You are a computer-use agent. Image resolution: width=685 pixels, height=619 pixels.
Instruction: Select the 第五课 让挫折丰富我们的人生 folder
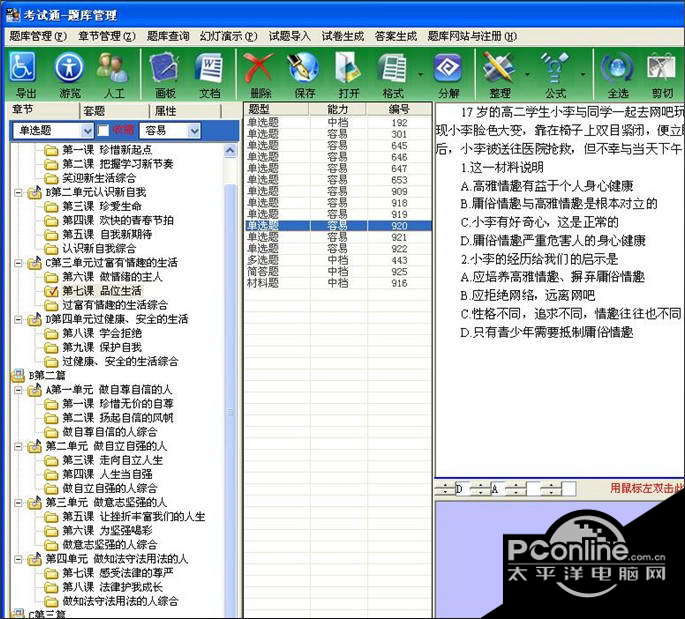click(125, 517)
